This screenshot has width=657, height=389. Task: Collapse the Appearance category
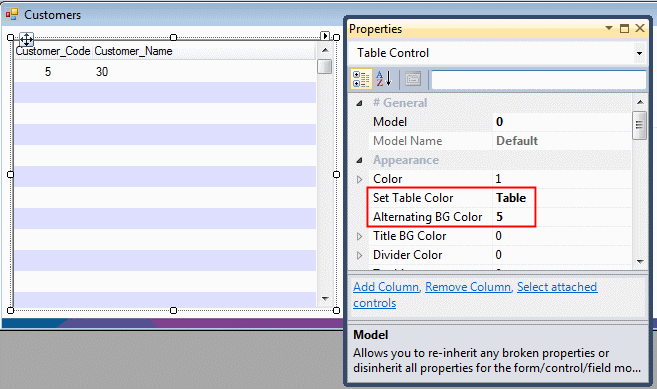(360, 160)
